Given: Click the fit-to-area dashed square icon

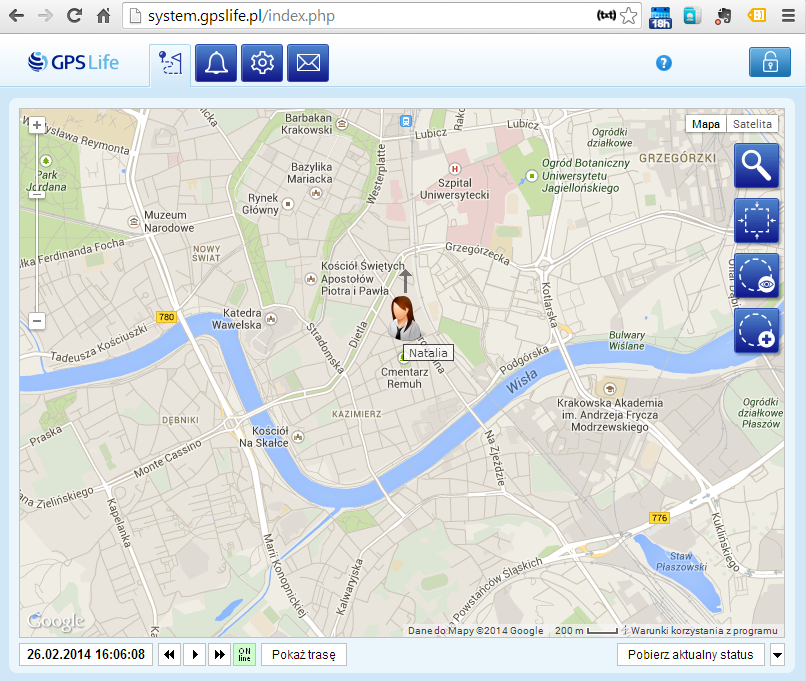Looking at the screenshot, I should coord(756,221).
